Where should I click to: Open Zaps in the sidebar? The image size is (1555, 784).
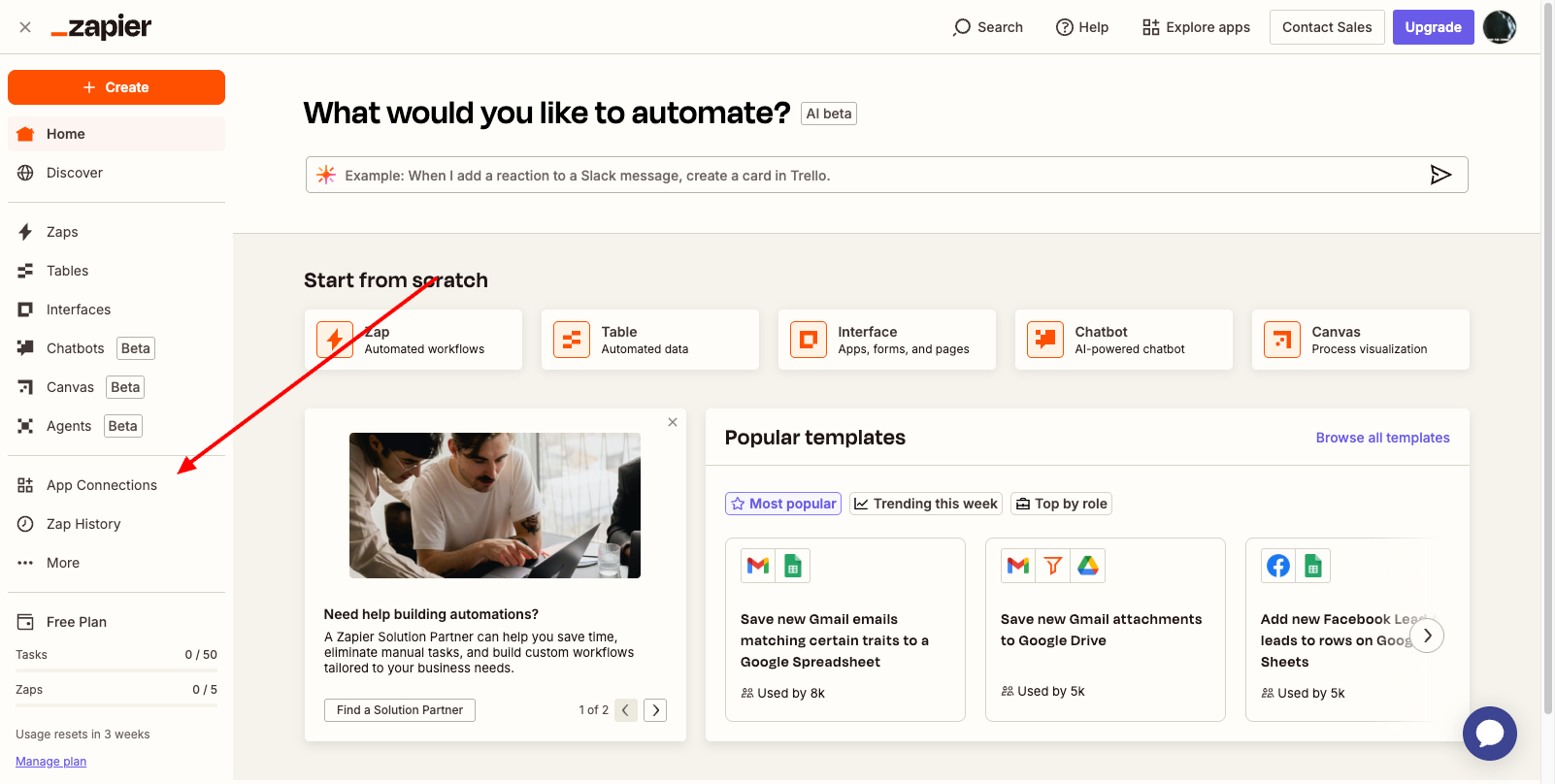coord(116,232)
